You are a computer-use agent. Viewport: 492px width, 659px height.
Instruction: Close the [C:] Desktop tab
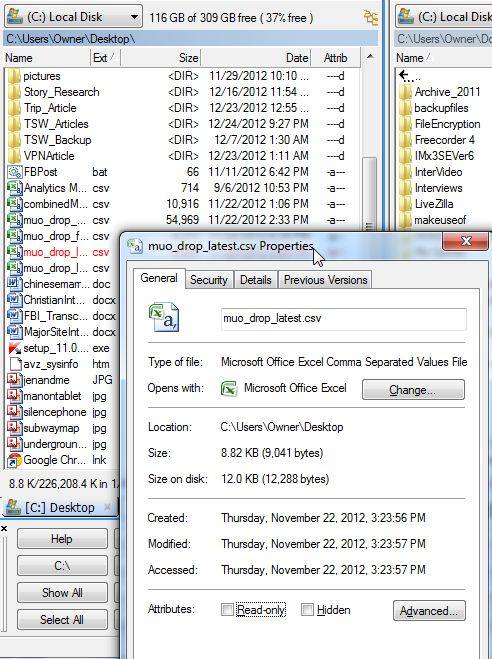coord(108,507)
